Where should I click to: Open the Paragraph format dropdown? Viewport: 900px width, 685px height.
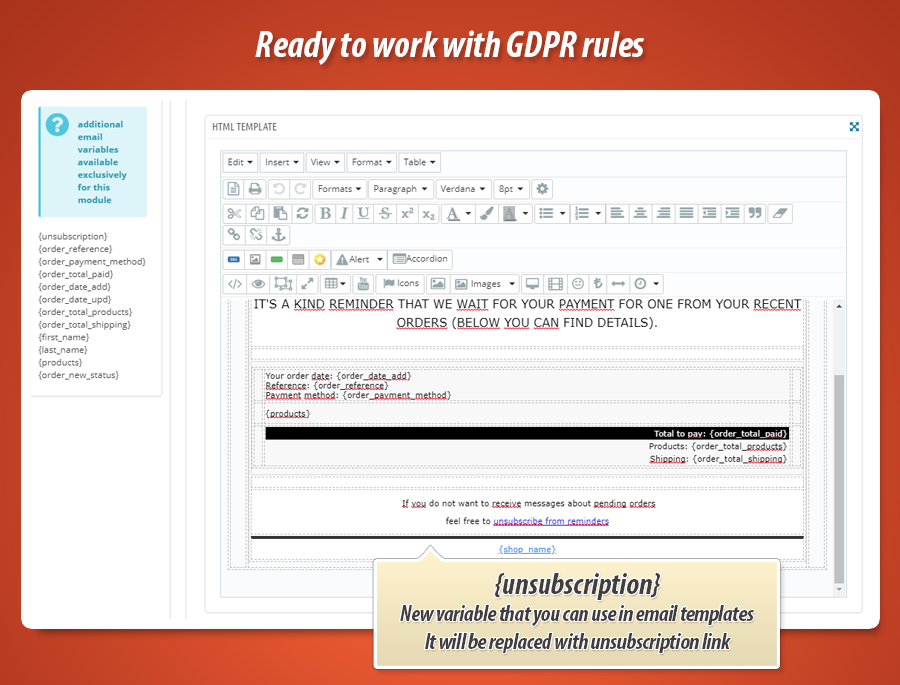(x=400, y=189)
